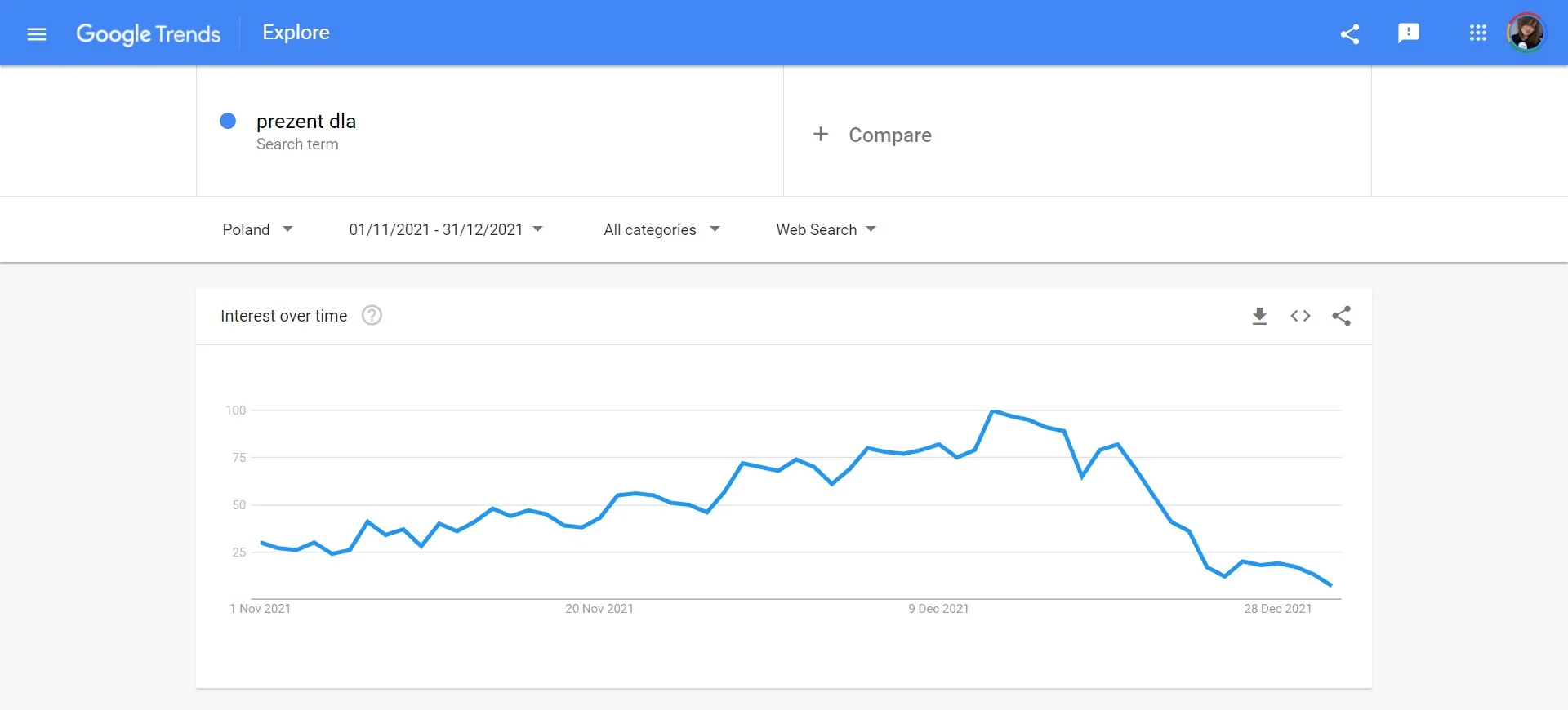Click the chart peak near 100

993,411
